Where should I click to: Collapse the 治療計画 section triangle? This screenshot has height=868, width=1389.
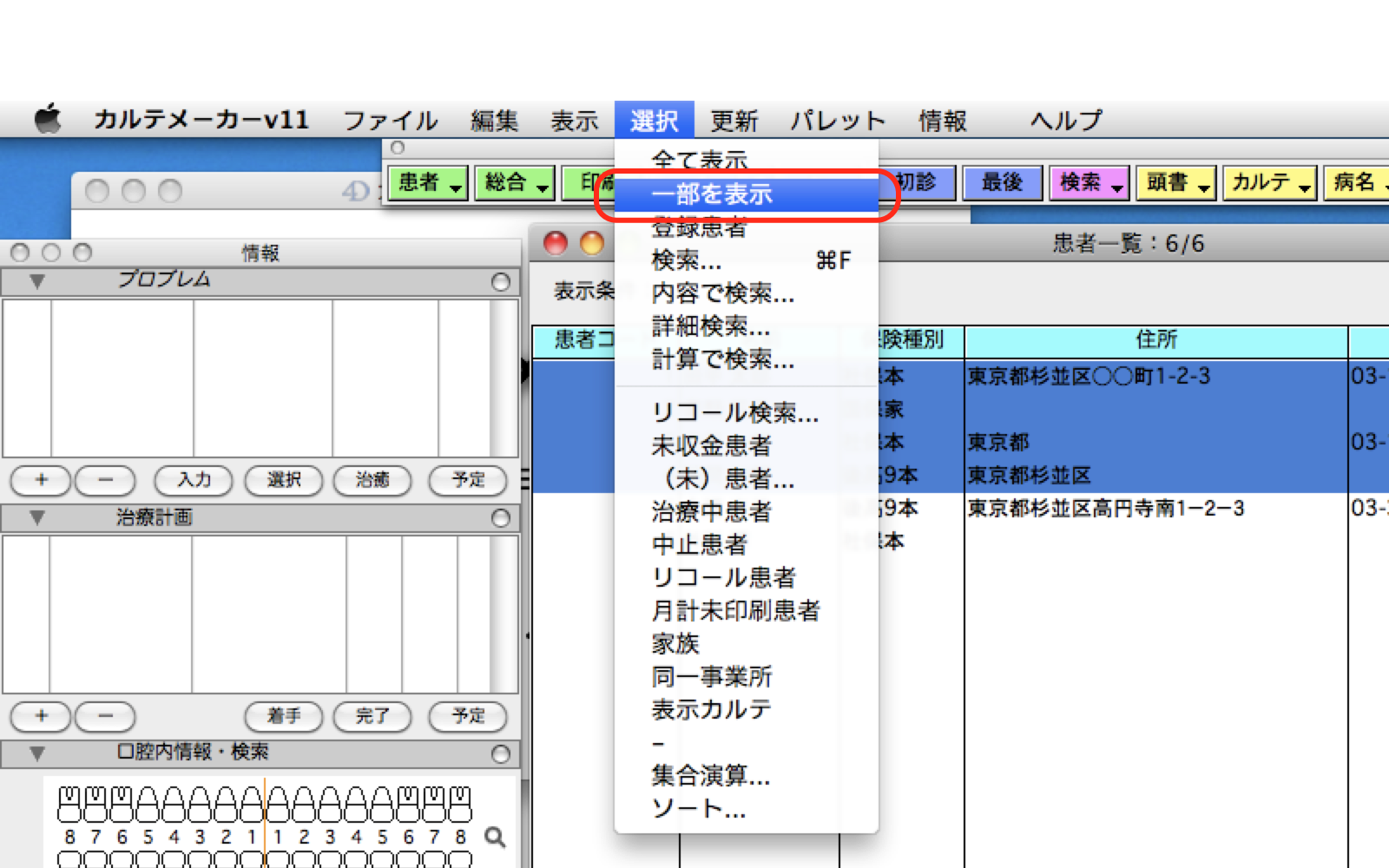[x=36, y=517]
